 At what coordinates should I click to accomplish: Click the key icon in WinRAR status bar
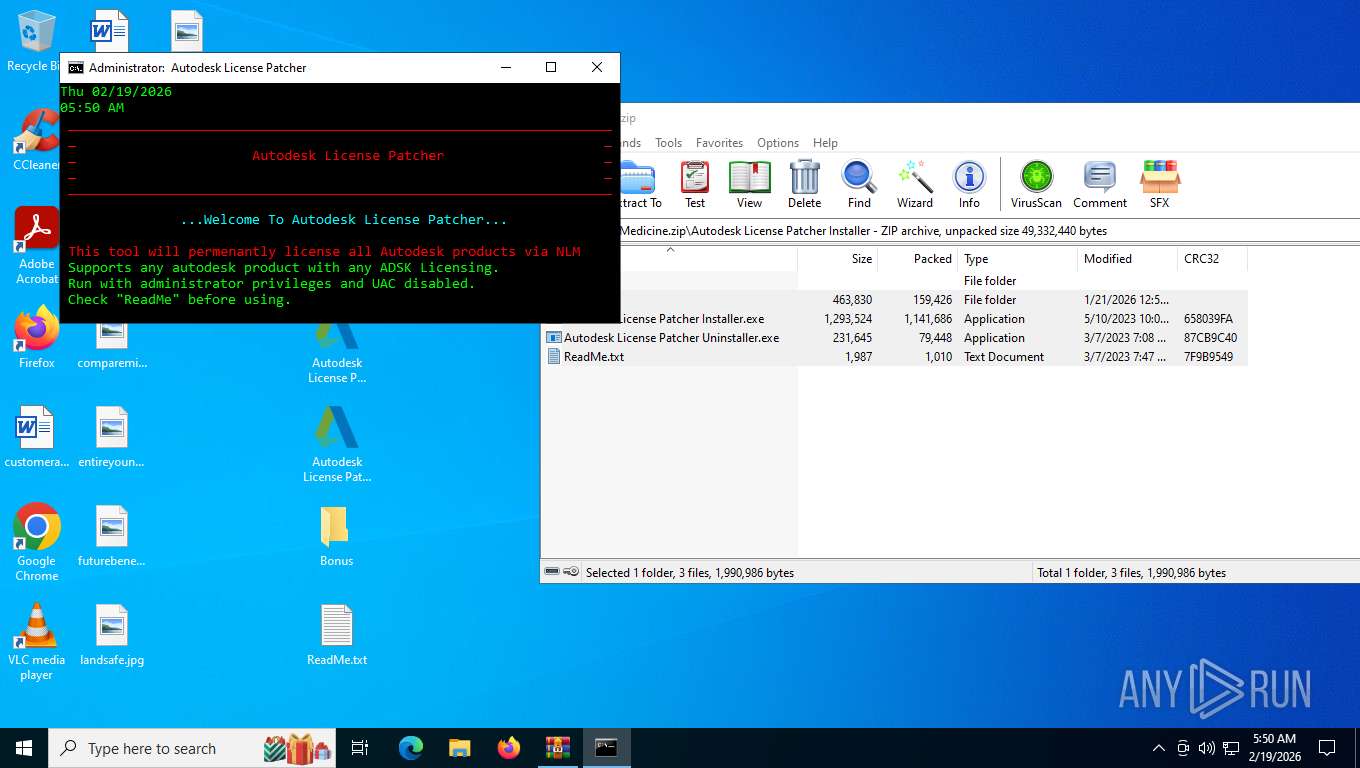point(571,572)
